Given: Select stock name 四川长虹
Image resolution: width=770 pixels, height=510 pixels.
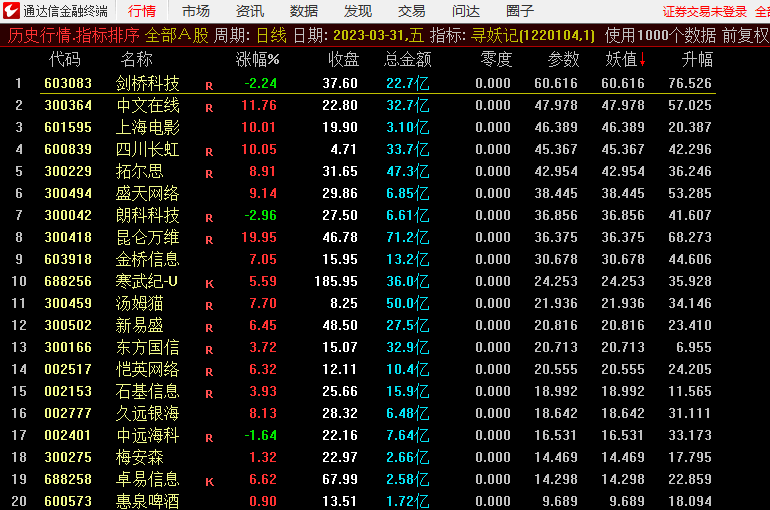Looking at the screenshot, I should [148, 149].
